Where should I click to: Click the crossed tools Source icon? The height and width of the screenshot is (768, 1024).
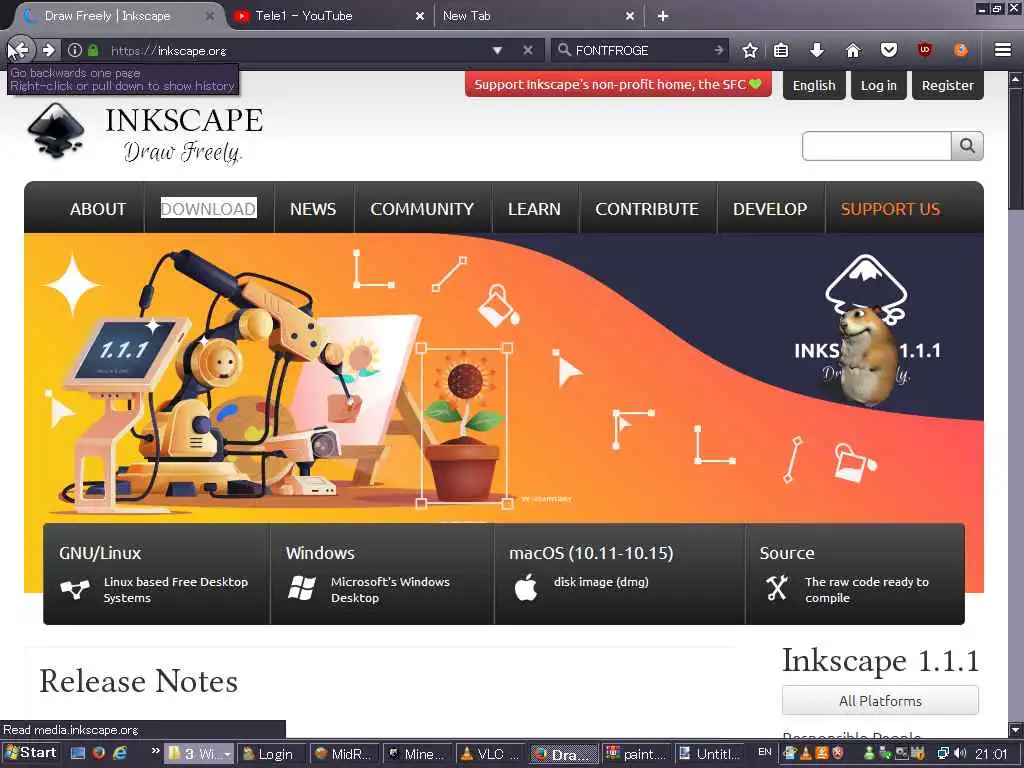[x=777, y=588]
